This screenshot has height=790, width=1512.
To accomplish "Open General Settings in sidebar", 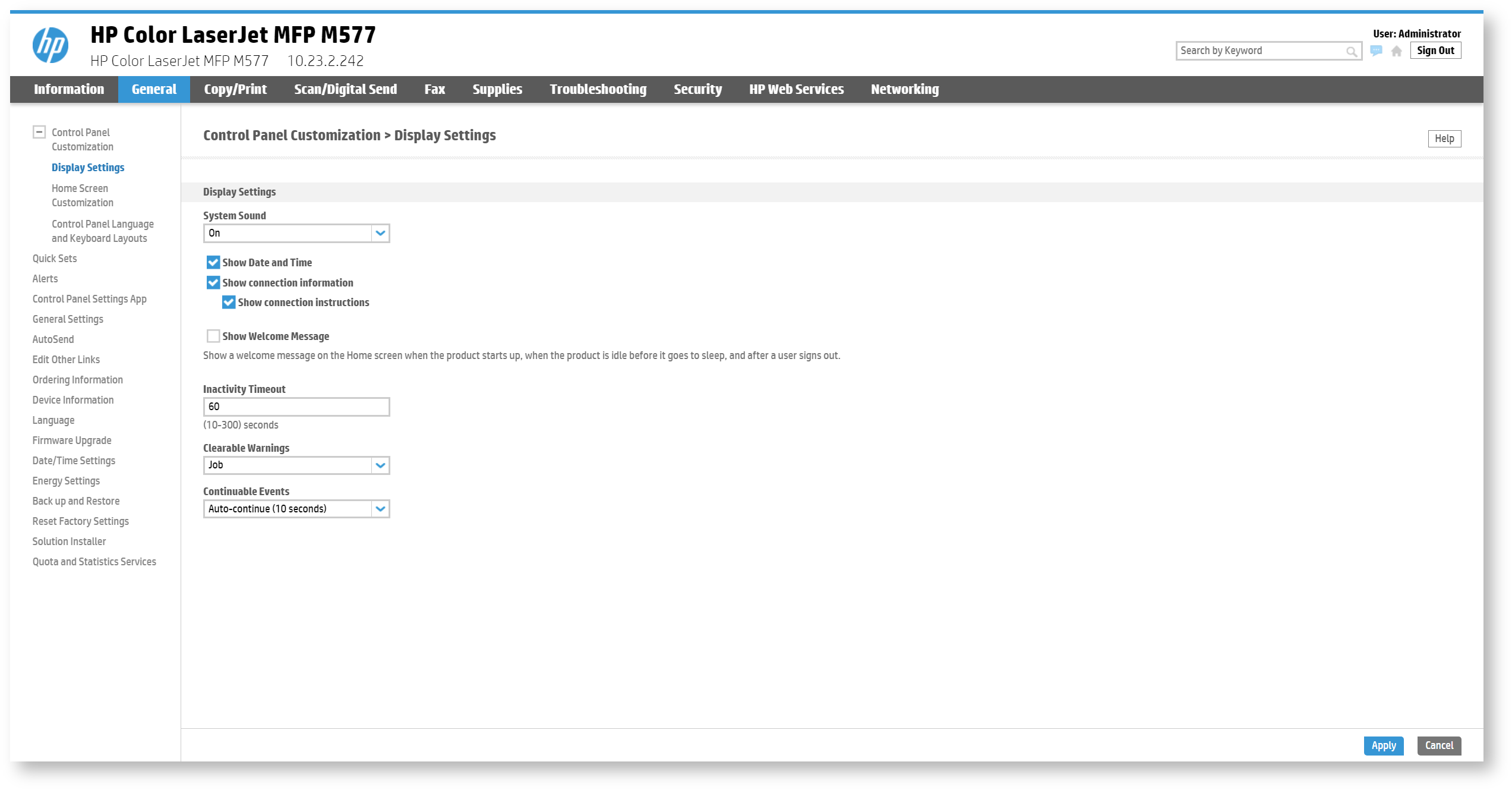I will tap(68, 319).
